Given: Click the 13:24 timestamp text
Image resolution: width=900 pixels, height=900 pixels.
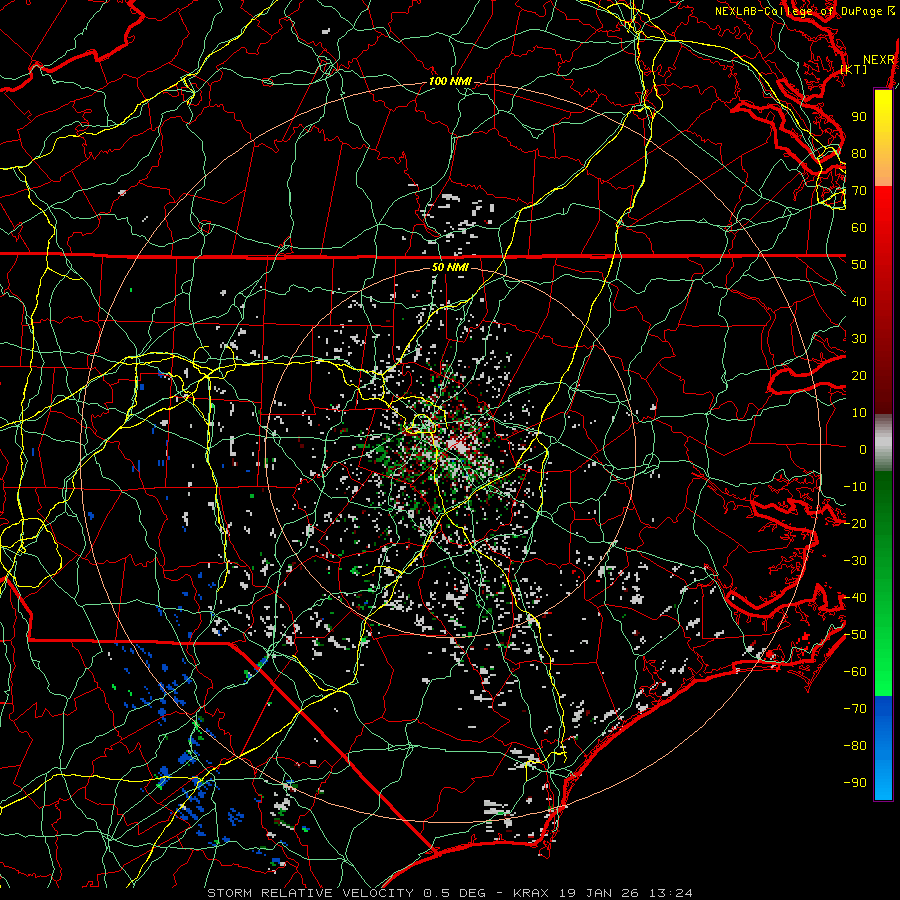Looking at the screenshot, I should click(671, 893).
